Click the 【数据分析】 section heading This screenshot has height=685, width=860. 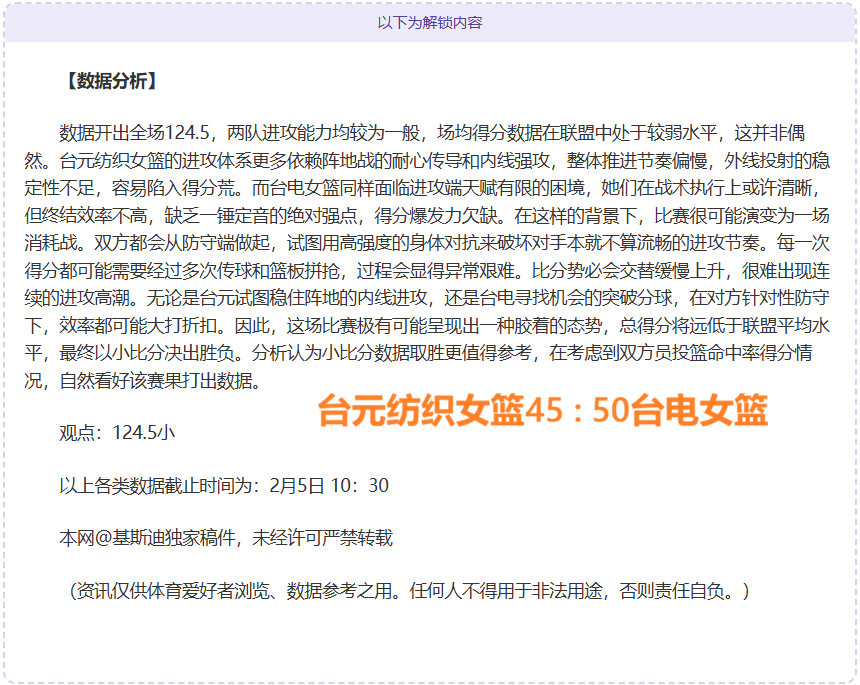point(109,81)
